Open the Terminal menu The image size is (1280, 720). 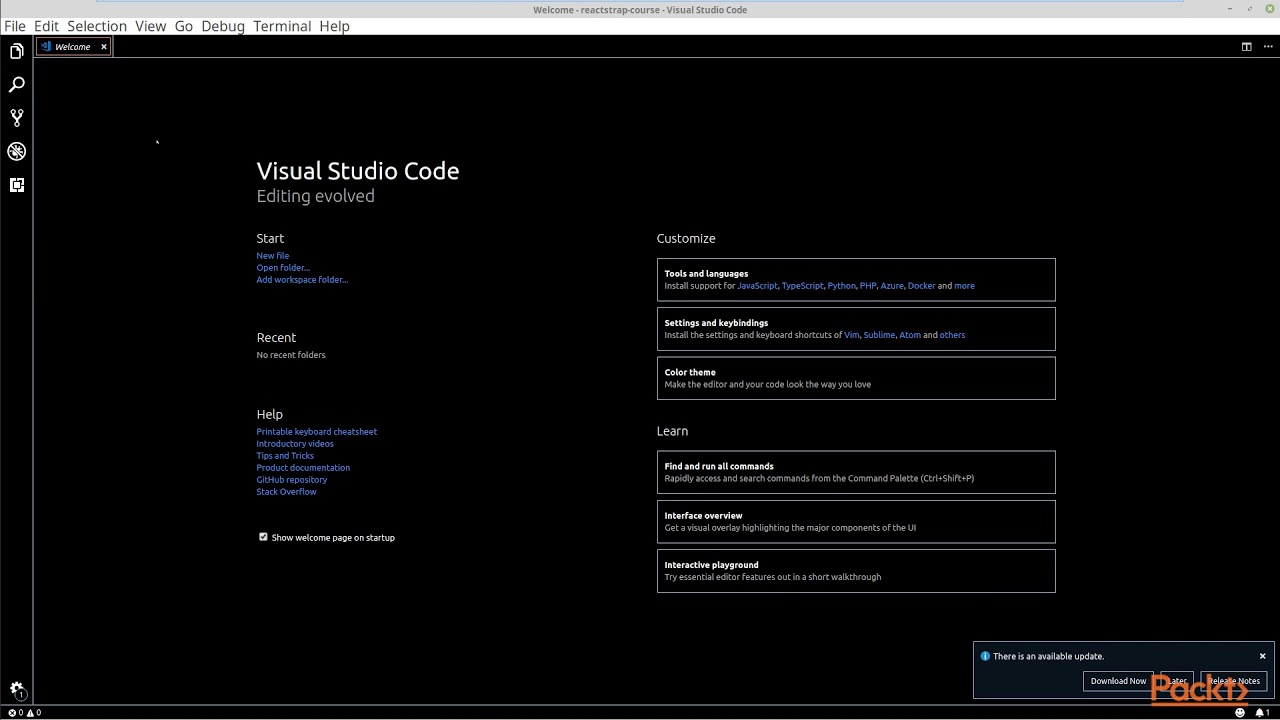pos(282,26)
